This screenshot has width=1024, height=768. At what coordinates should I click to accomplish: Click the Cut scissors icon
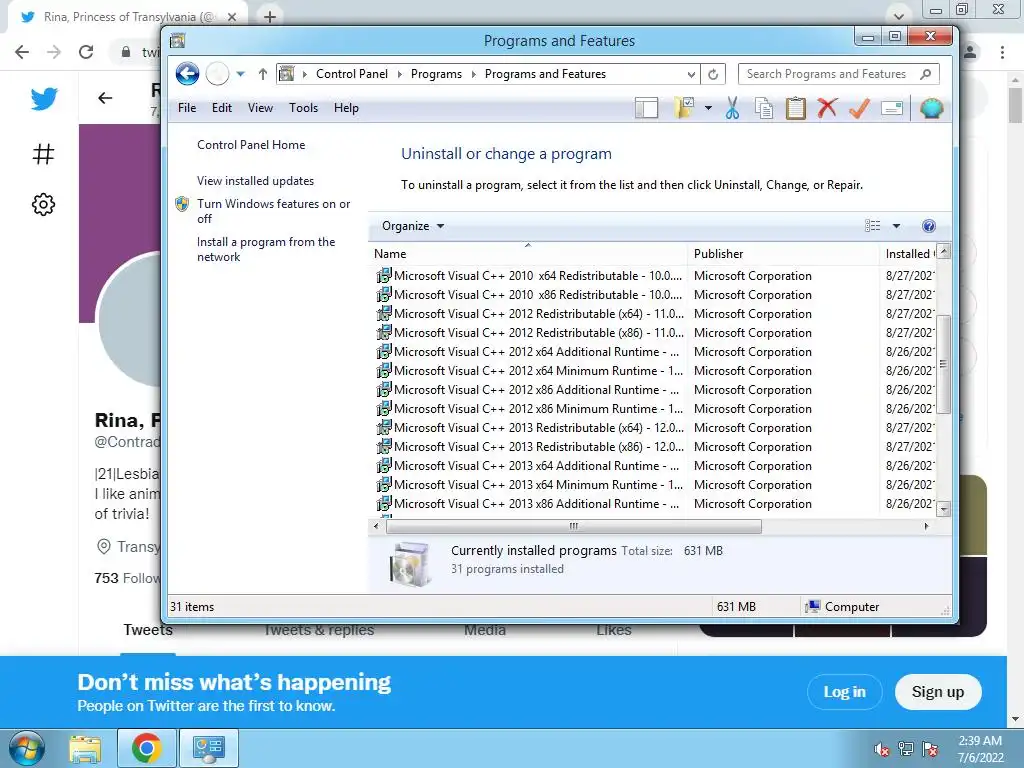[x=732, y=108]
